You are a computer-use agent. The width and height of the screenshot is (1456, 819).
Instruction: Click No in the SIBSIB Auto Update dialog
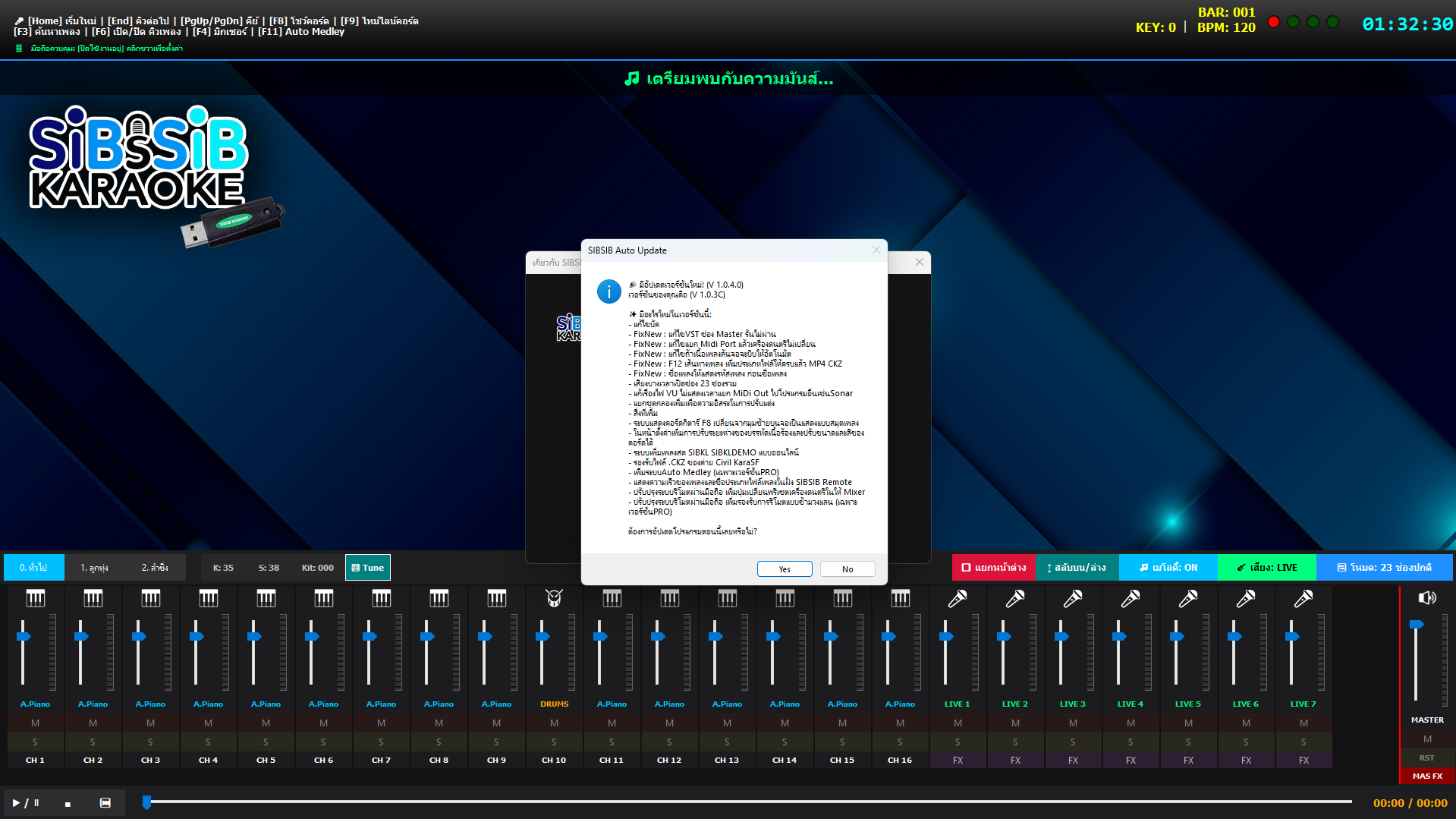click(847, 569)
